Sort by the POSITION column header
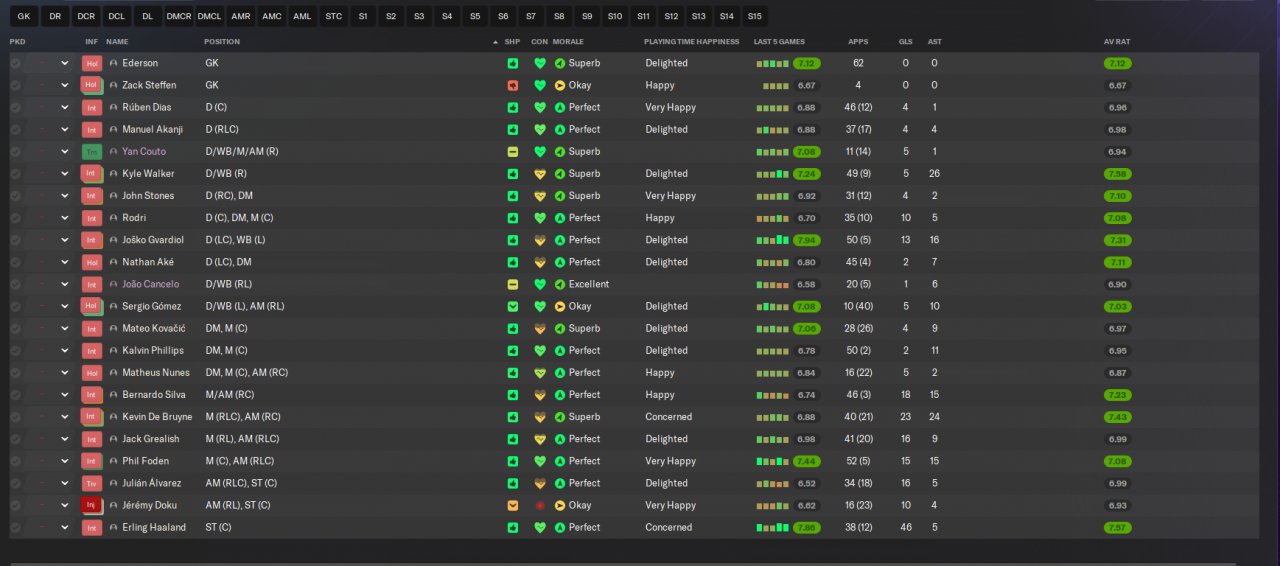The height and width of the screenshot is (566, 1280). (x=222, y=42)
